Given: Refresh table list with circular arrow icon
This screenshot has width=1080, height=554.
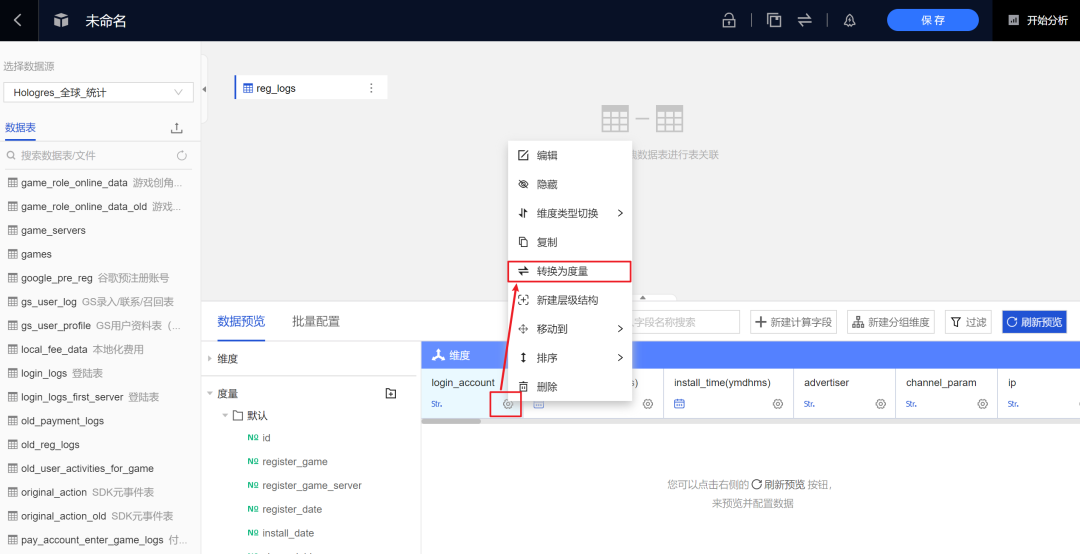Looking at the screenshot, I should tap(182, 156).
